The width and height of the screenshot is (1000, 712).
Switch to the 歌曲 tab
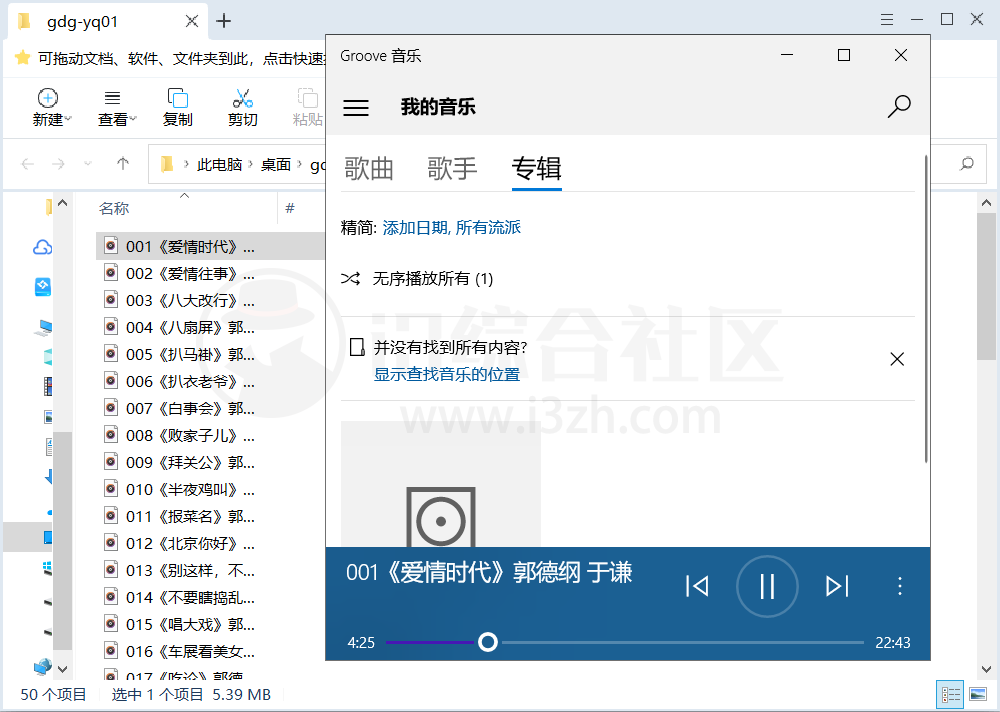369,168
